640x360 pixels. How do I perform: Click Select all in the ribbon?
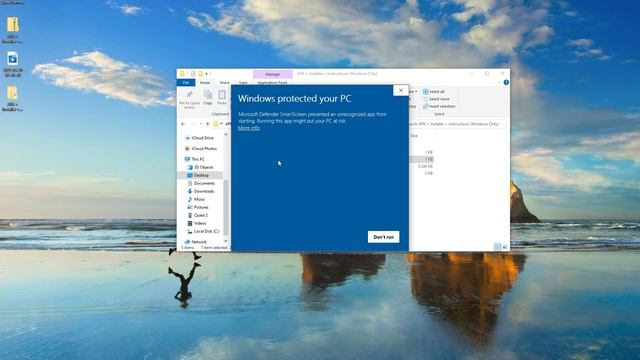(433, 91)
